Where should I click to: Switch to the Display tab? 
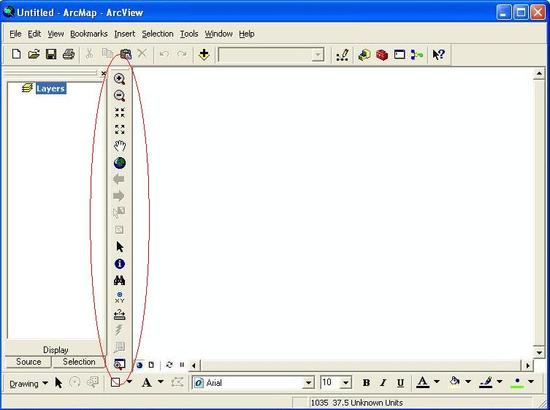tap(55, 350)
